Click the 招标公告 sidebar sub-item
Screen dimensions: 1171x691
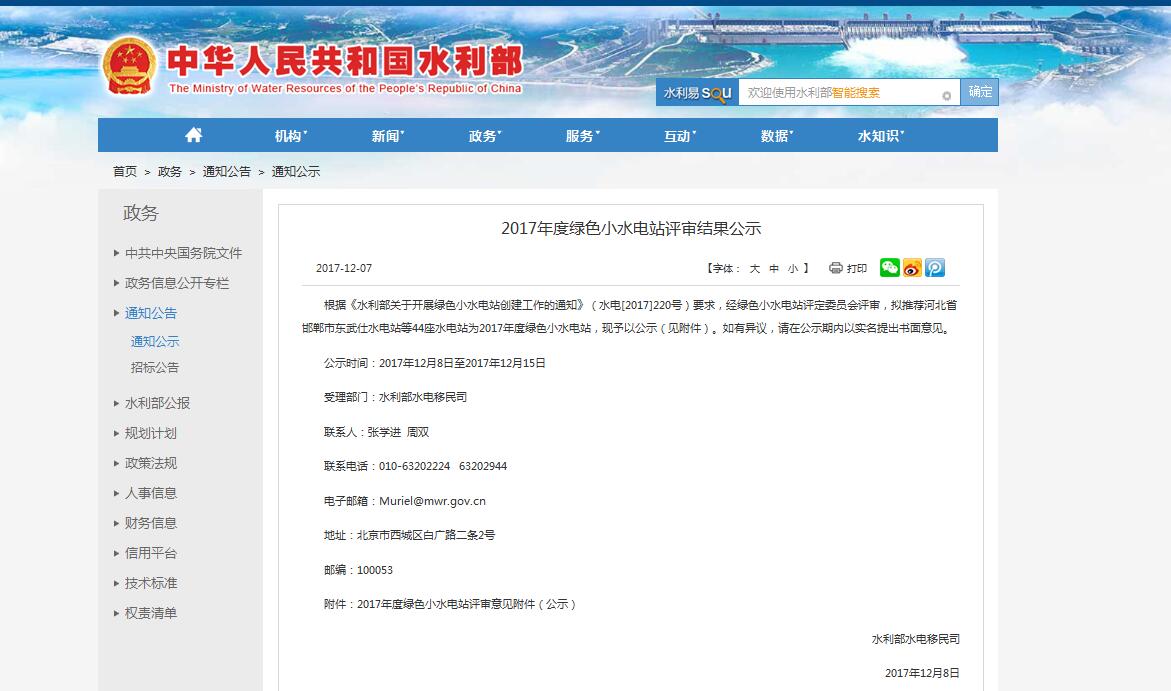click(x=155, y=367)
